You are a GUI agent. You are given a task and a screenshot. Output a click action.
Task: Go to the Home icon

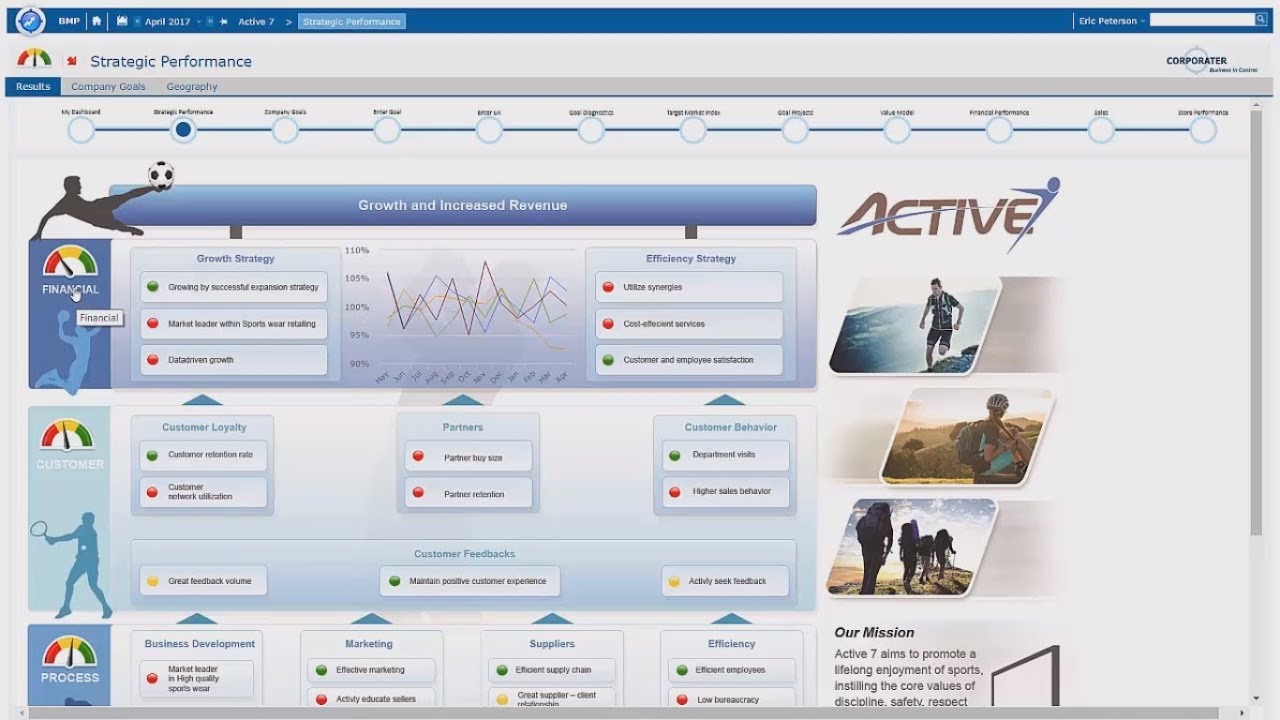click(x=97, y=21)
